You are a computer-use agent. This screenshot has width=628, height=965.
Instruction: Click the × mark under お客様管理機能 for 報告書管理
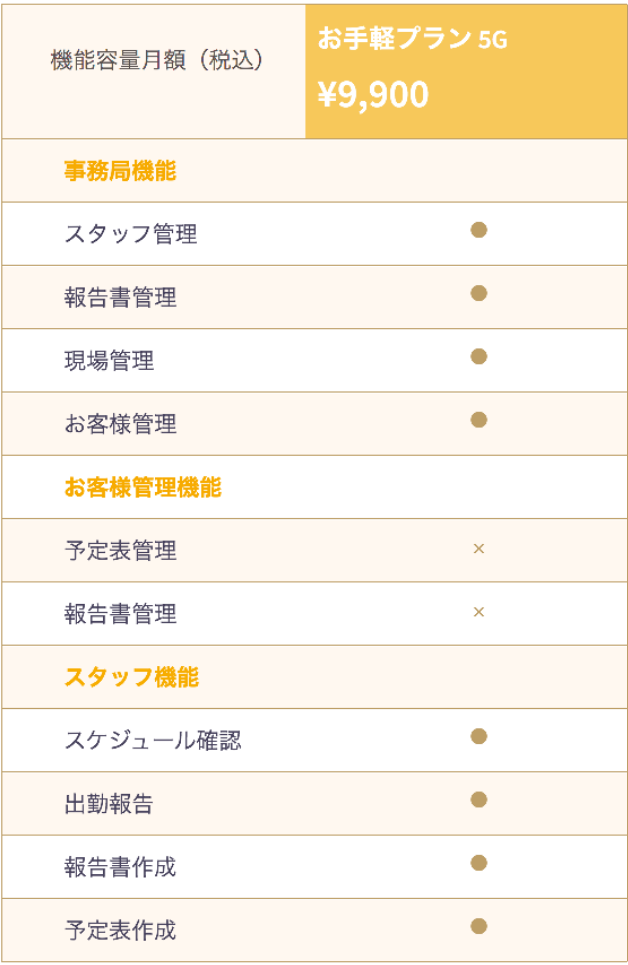[x=478, y=611]
